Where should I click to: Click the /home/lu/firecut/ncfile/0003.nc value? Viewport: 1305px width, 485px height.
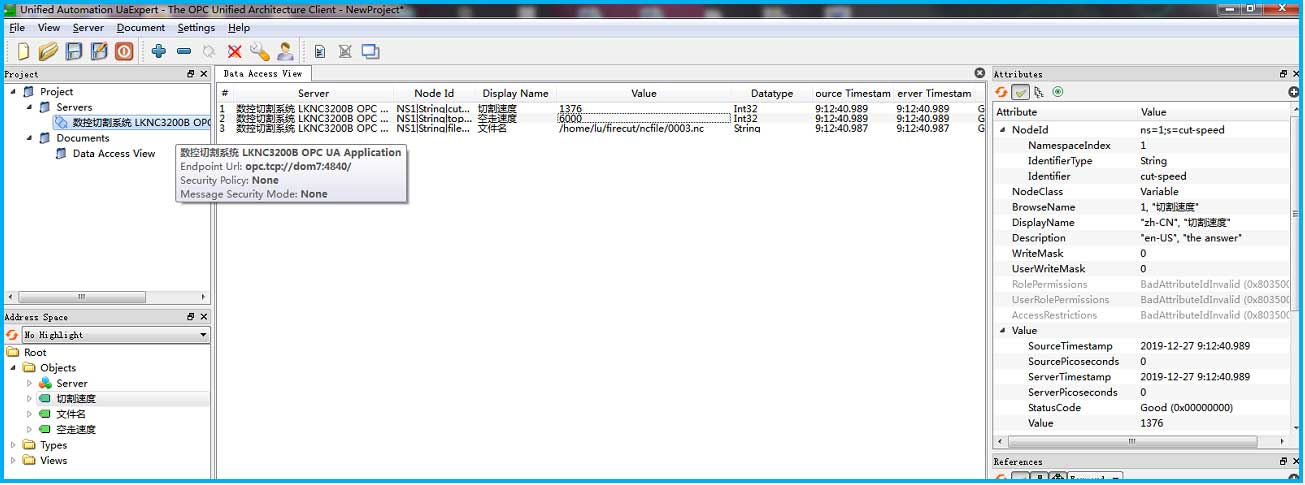631,128
